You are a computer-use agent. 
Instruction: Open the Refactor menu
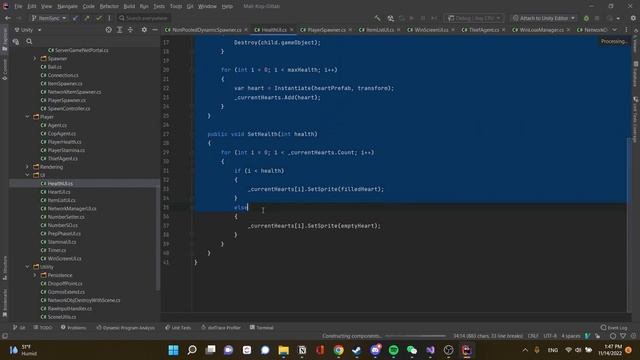tap(109, 6)
